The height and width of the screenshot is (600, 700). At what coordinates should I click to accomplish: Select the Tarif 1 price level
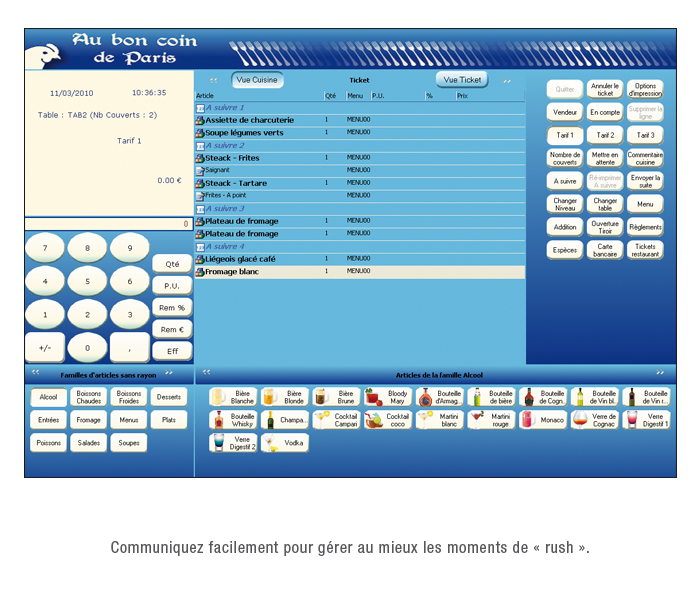coord(565,135)
